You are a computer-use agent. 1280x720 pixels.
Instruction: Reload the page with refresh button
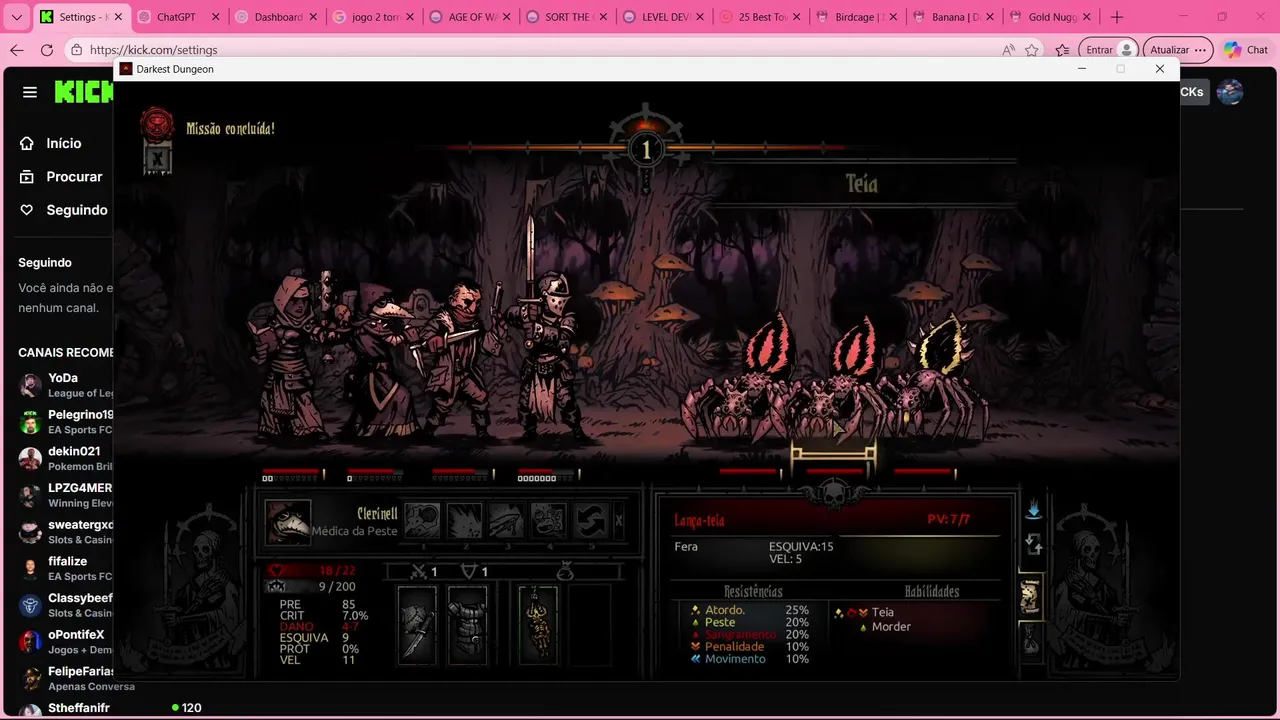(46, 50)
